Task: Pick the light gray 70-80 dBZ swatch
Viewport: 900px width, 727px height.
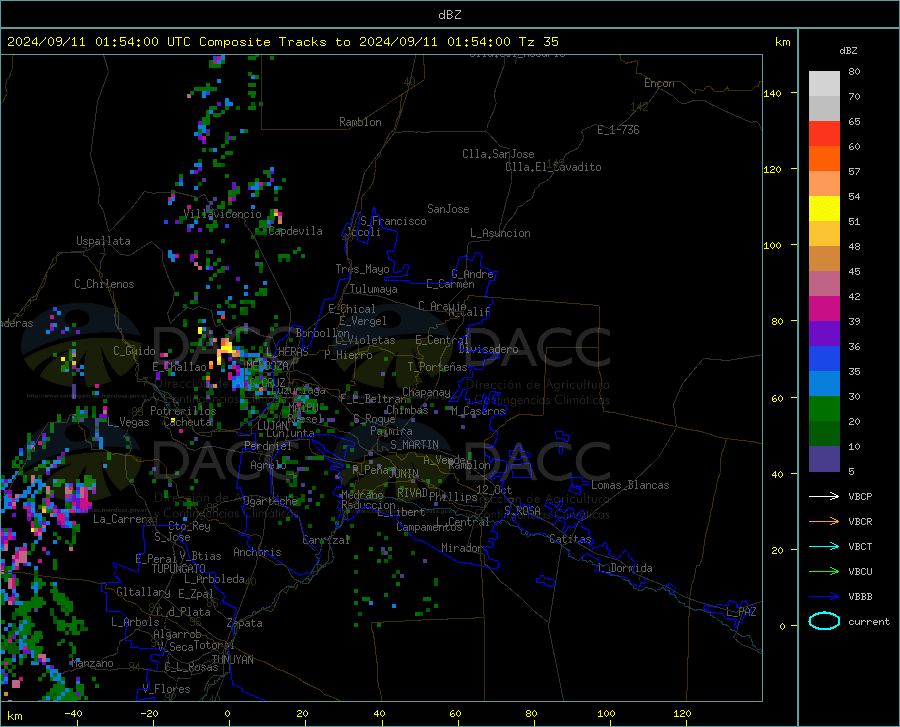Action: pos(824,84)
